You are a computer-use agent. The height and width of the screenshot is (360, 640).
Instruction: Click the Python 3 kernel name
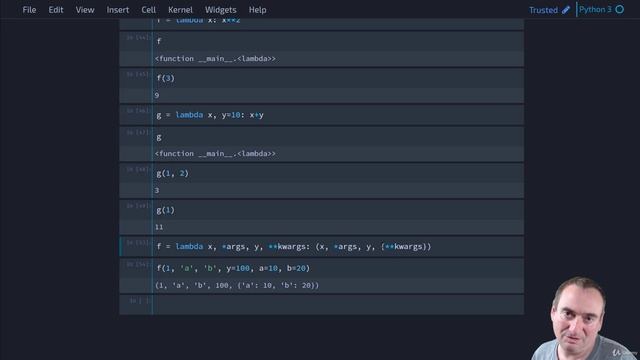pos(595,10)
